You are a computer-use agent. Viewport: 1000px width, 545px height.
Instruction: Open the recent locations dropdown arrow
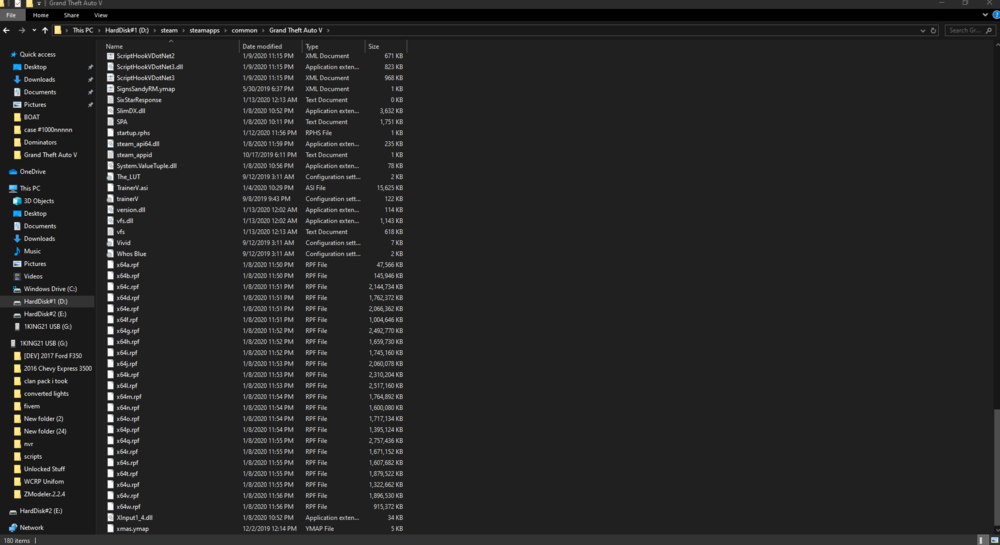[x=34, y=30]
